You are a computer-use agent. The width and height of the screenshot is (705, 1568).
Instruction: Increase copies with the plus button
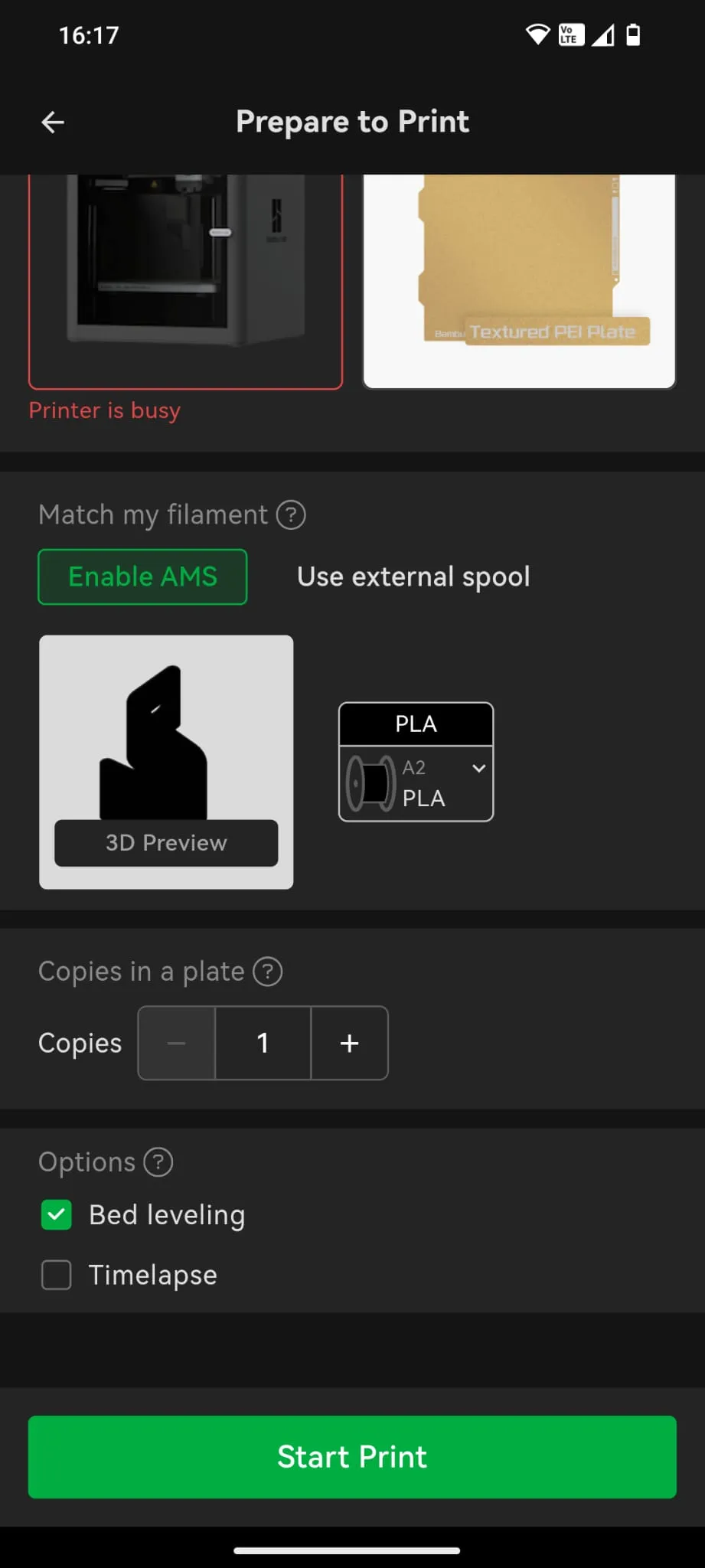click(x=350, y=1043)
